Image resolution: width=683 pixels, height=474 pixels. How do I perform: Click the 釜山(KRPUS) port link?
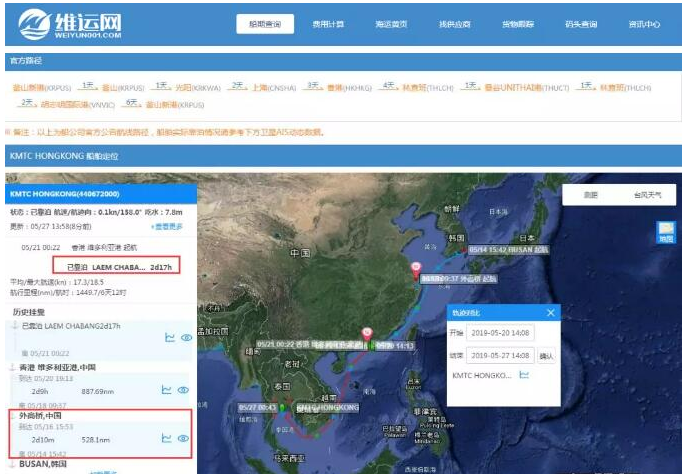point(123,88)
